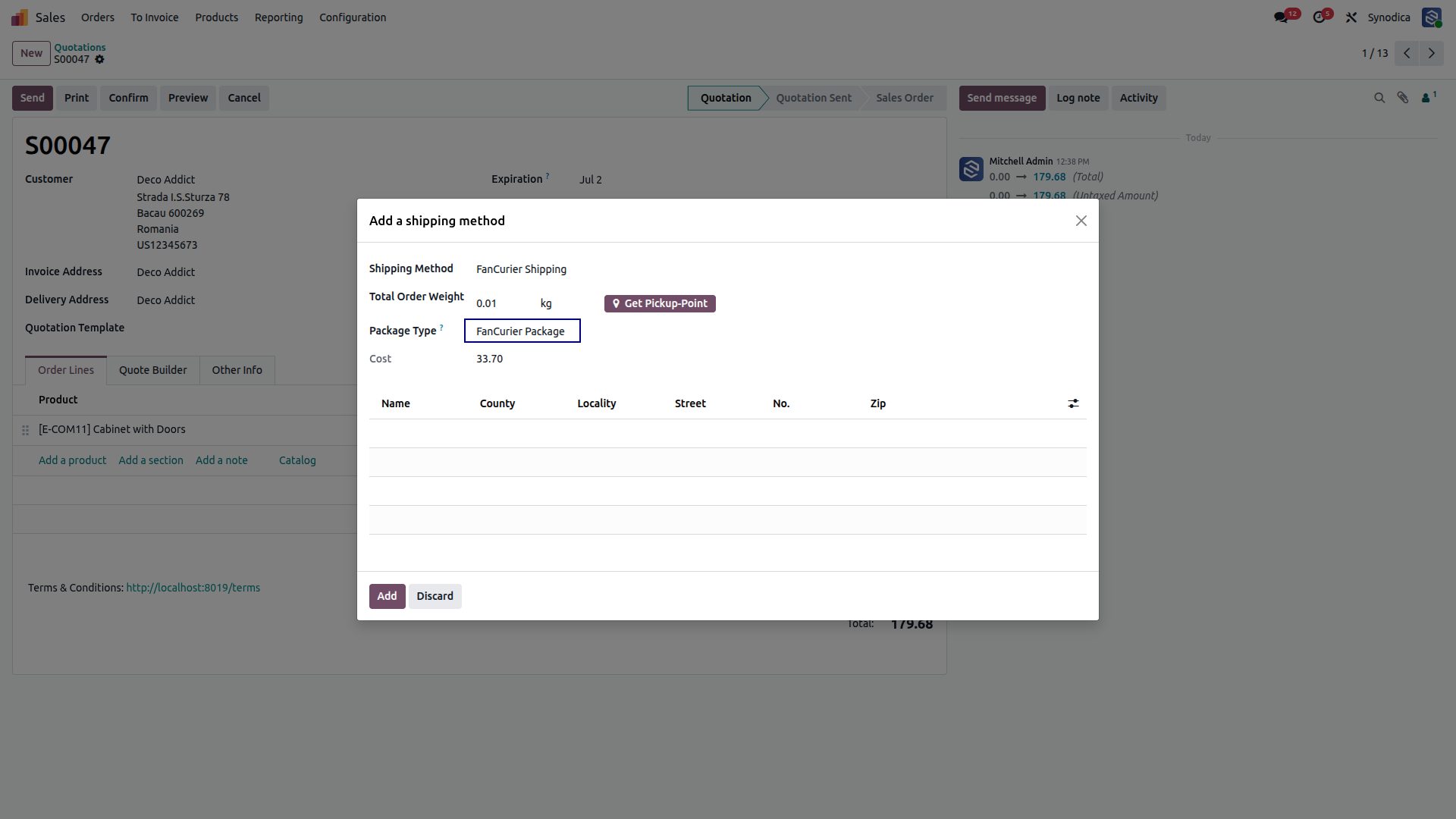The width and height of the screenshot is (1456, 819).
Task: Open the Quotations breadcrumb link
Action: [80, 47]
